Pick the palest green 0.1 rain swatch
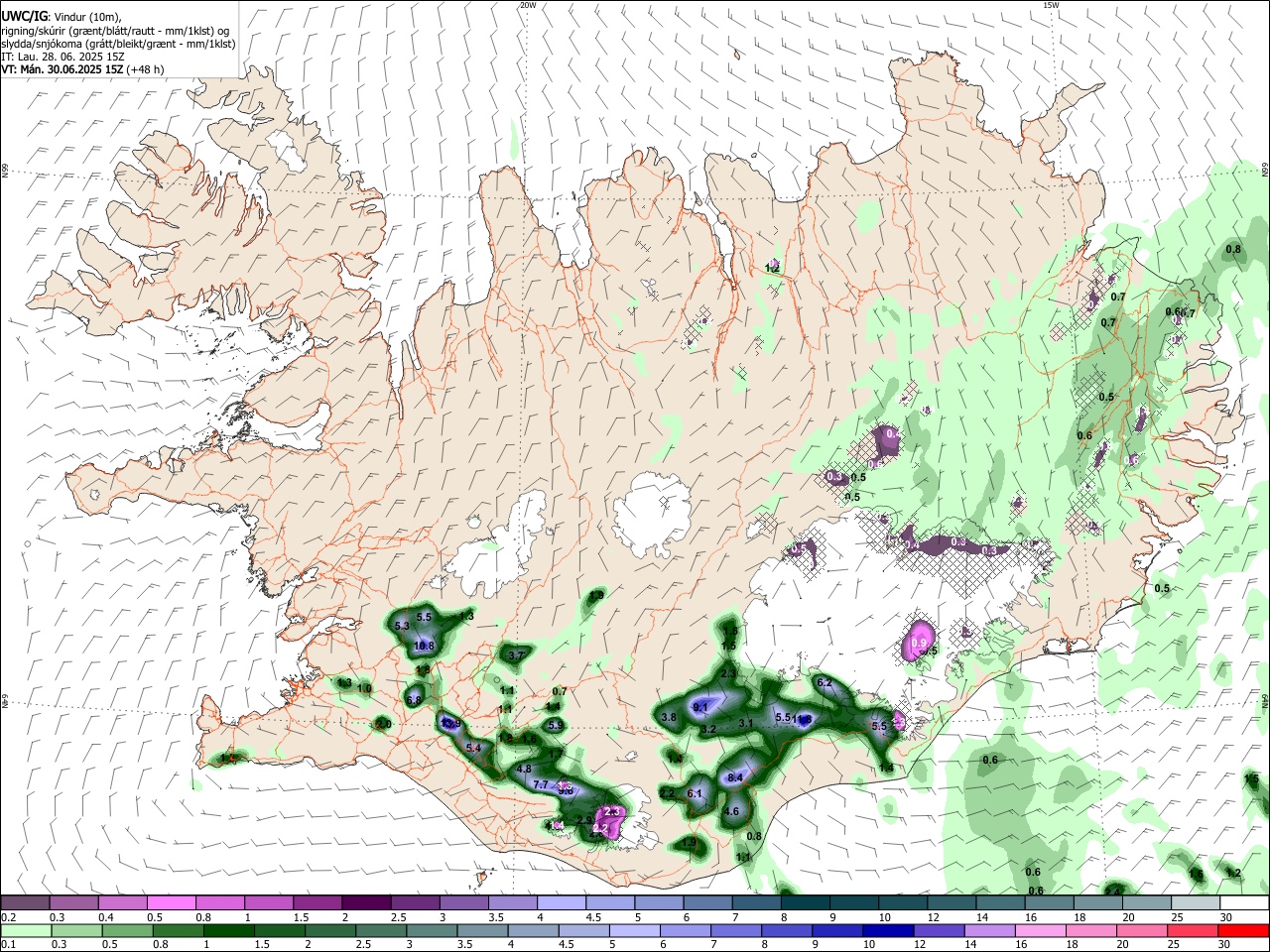 click(27, 930)
